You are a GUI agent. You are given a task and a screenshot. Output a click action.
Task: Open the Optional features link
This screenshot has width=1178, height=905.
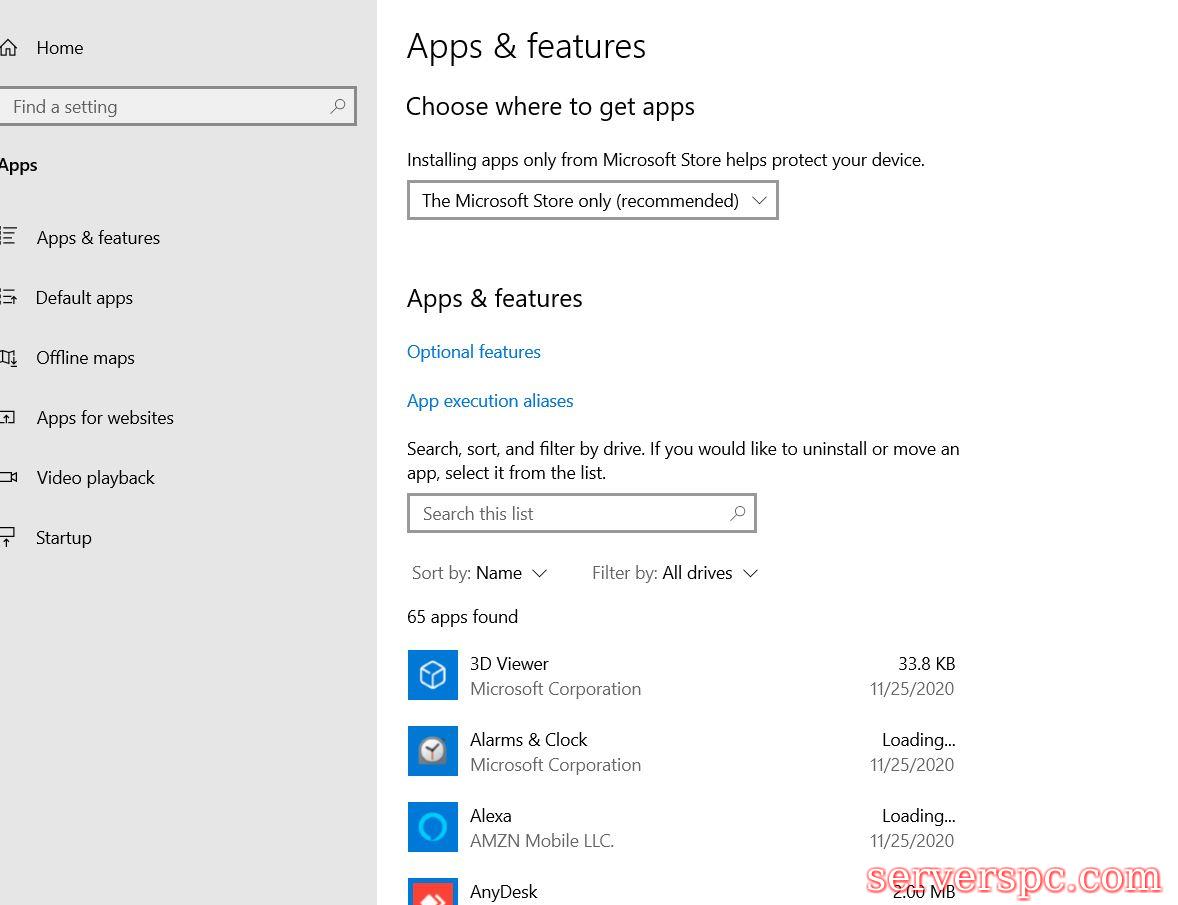pos(474,352)
